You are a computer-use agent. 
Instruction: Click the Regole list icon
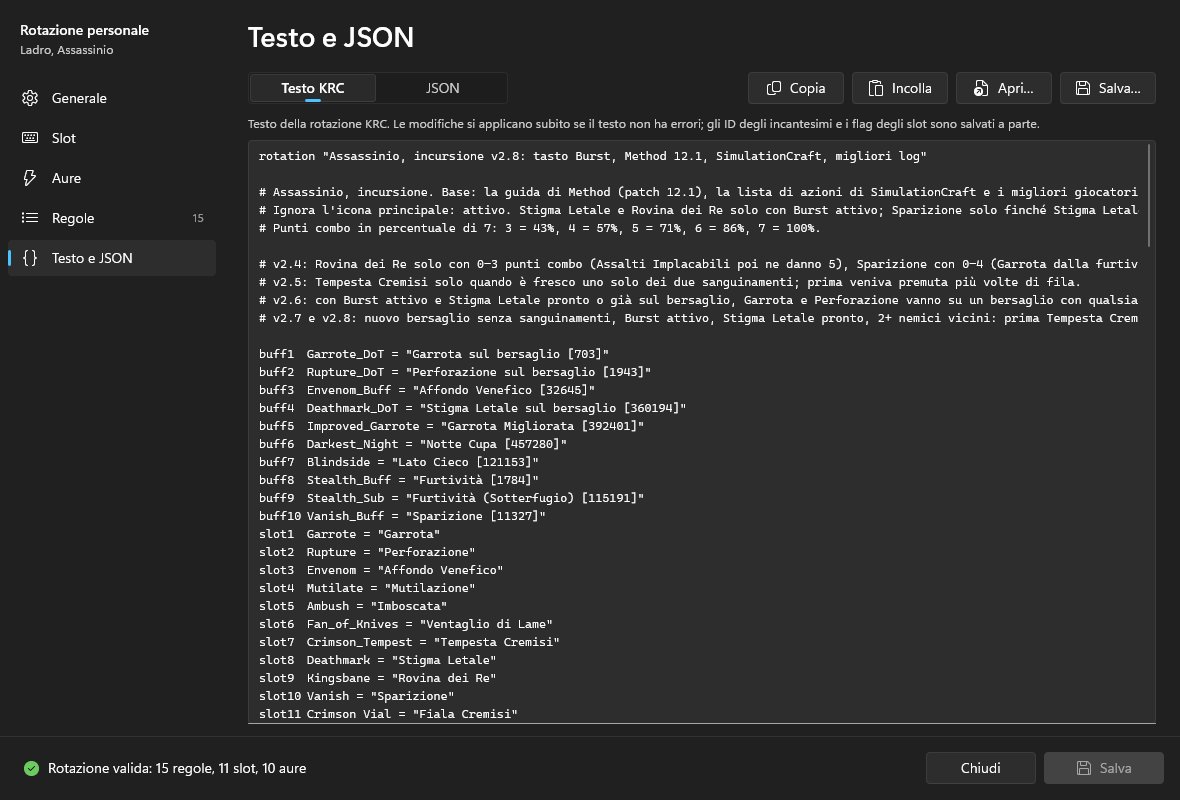[30, 217]
